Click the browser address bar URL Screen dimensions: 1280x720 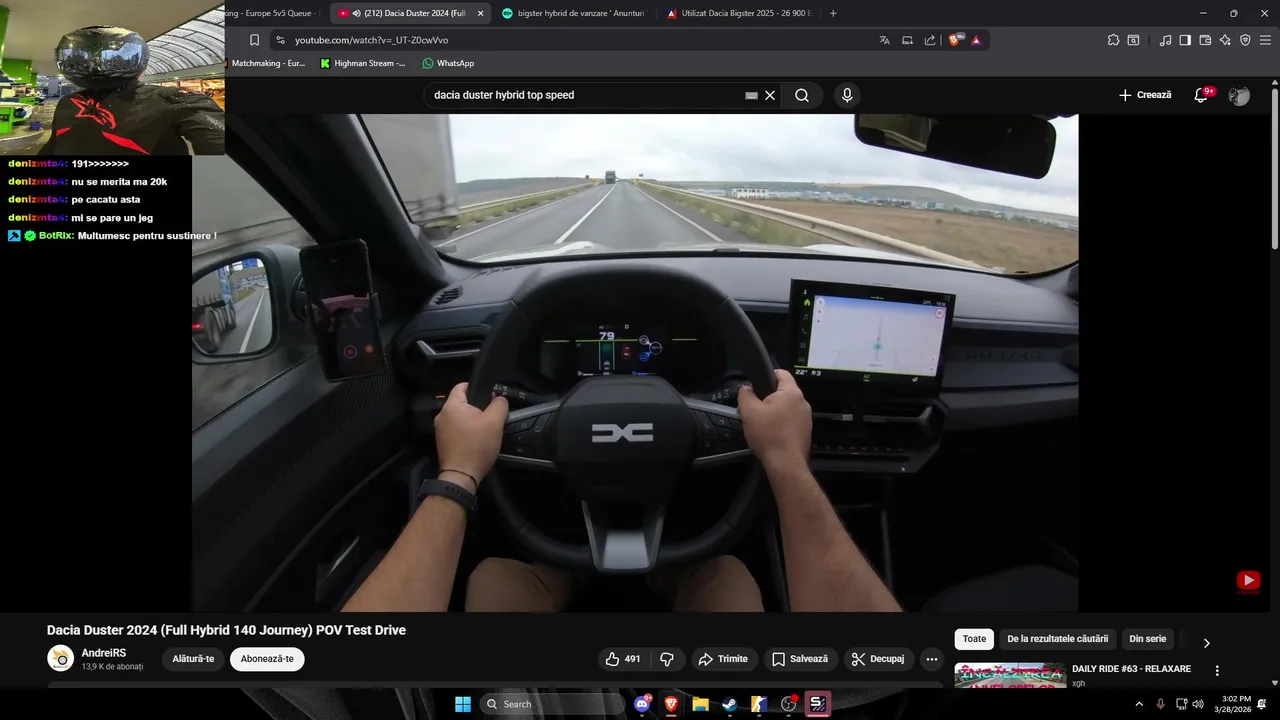click(x=371, y=40)
